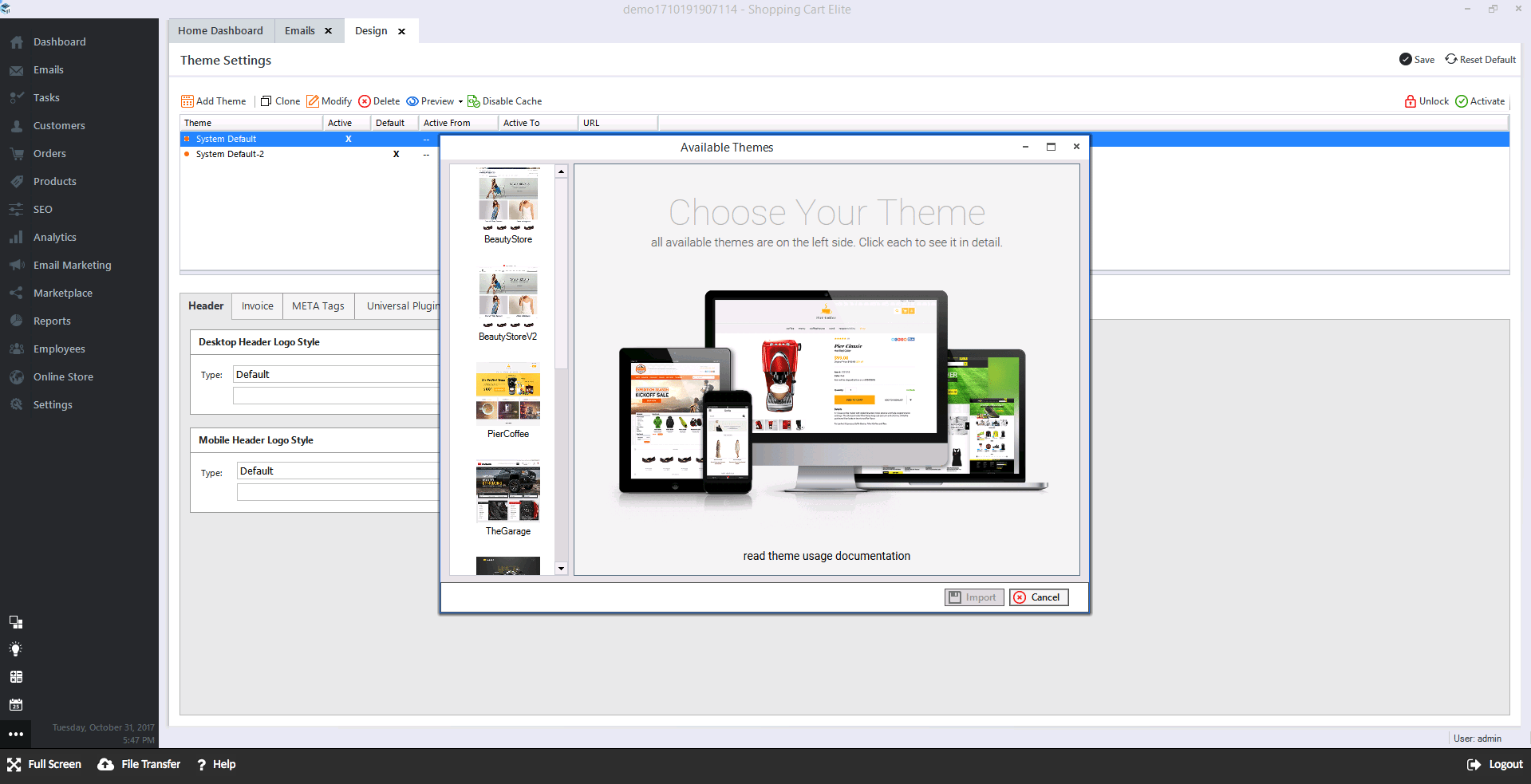Open read theme usage documentation link
The width and height of the screenshot is (1531, 784).
tap(827, 556)
